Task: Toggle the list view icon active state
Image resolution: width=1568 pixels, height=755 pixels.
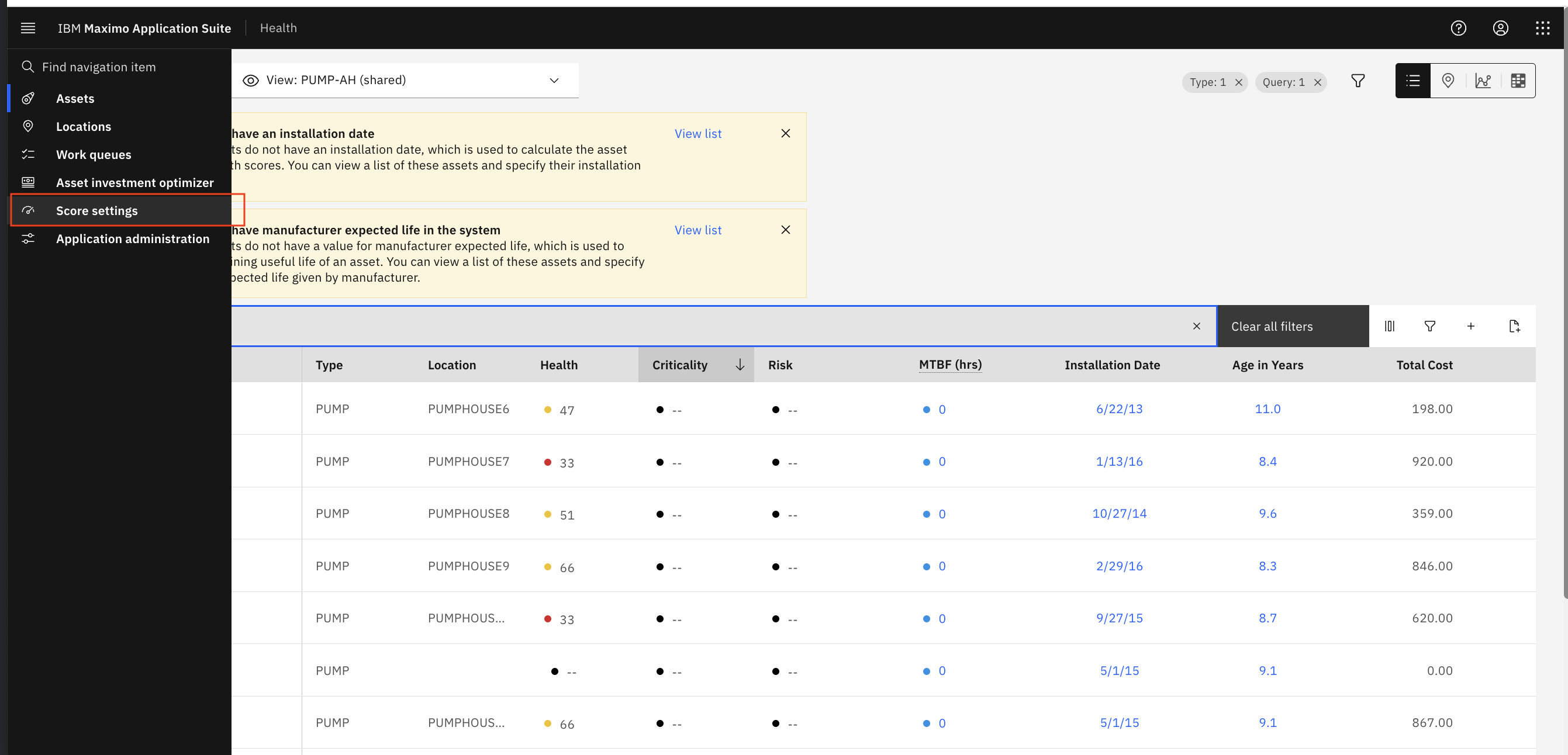Action: click(1413, 80)
